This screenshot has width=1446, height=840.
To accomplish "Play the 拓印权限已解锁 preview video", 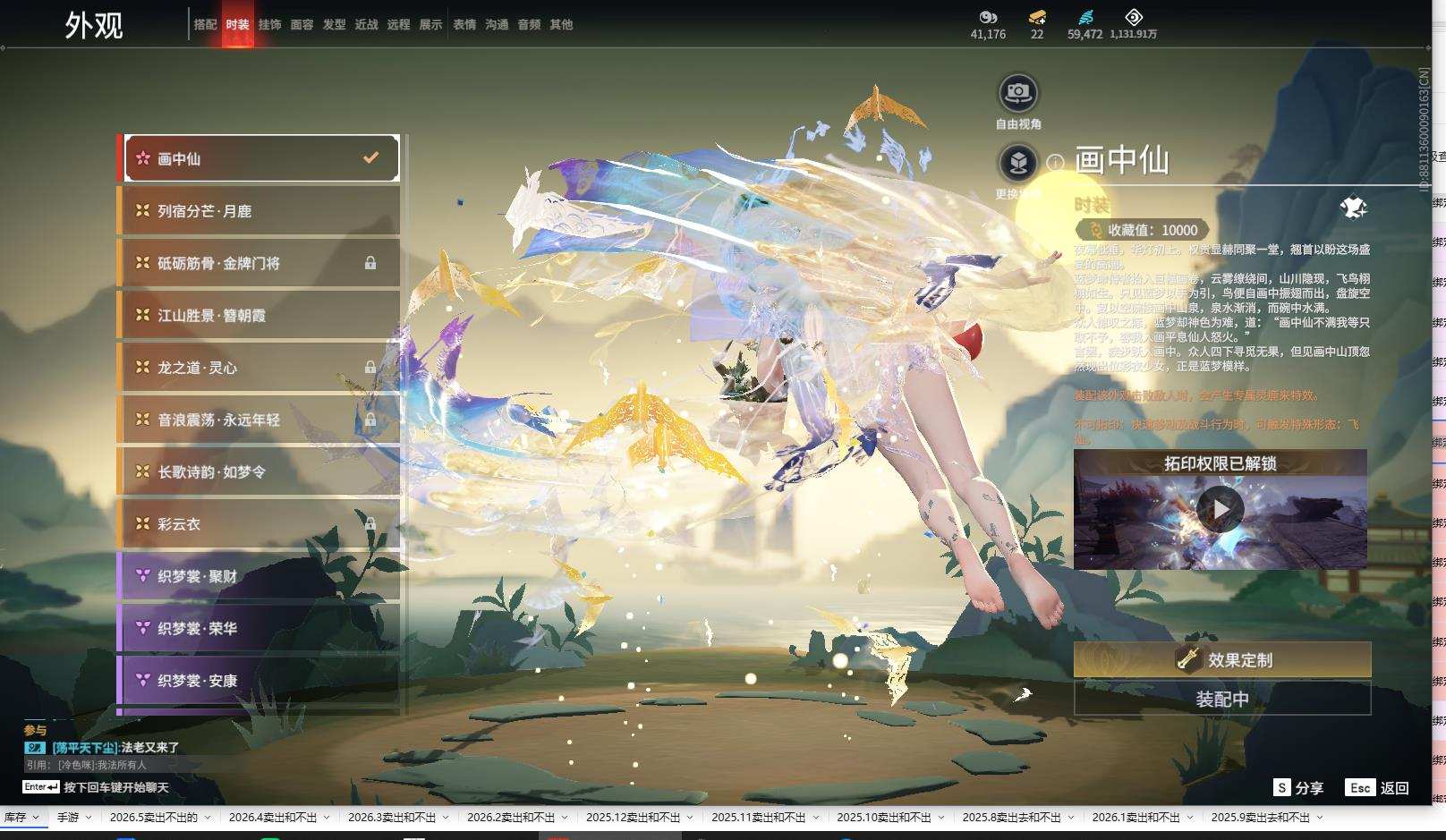I will [1220, 509].
